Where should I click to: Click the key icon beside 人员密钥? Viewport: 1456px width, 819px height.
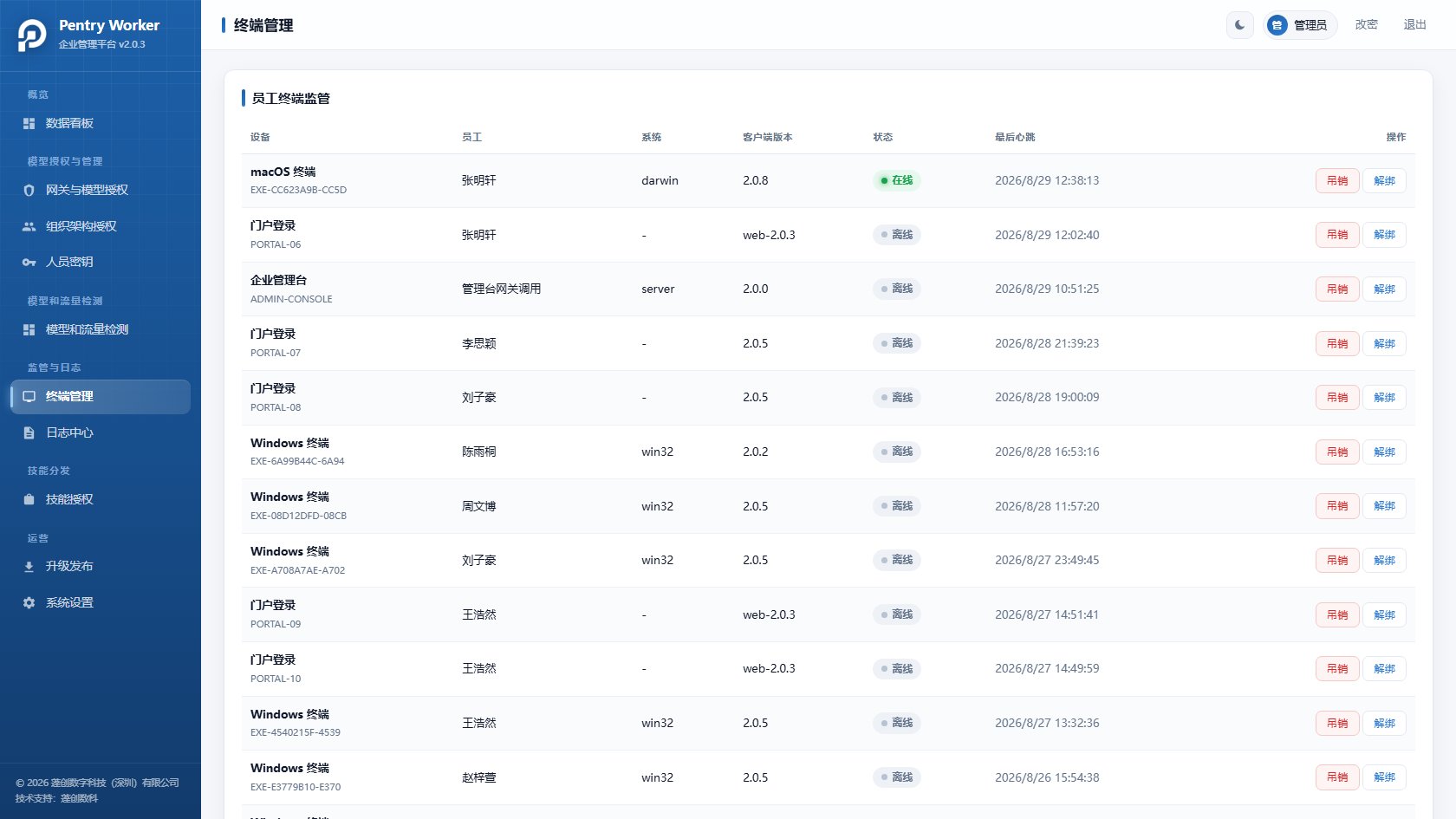tap(29, 263)
